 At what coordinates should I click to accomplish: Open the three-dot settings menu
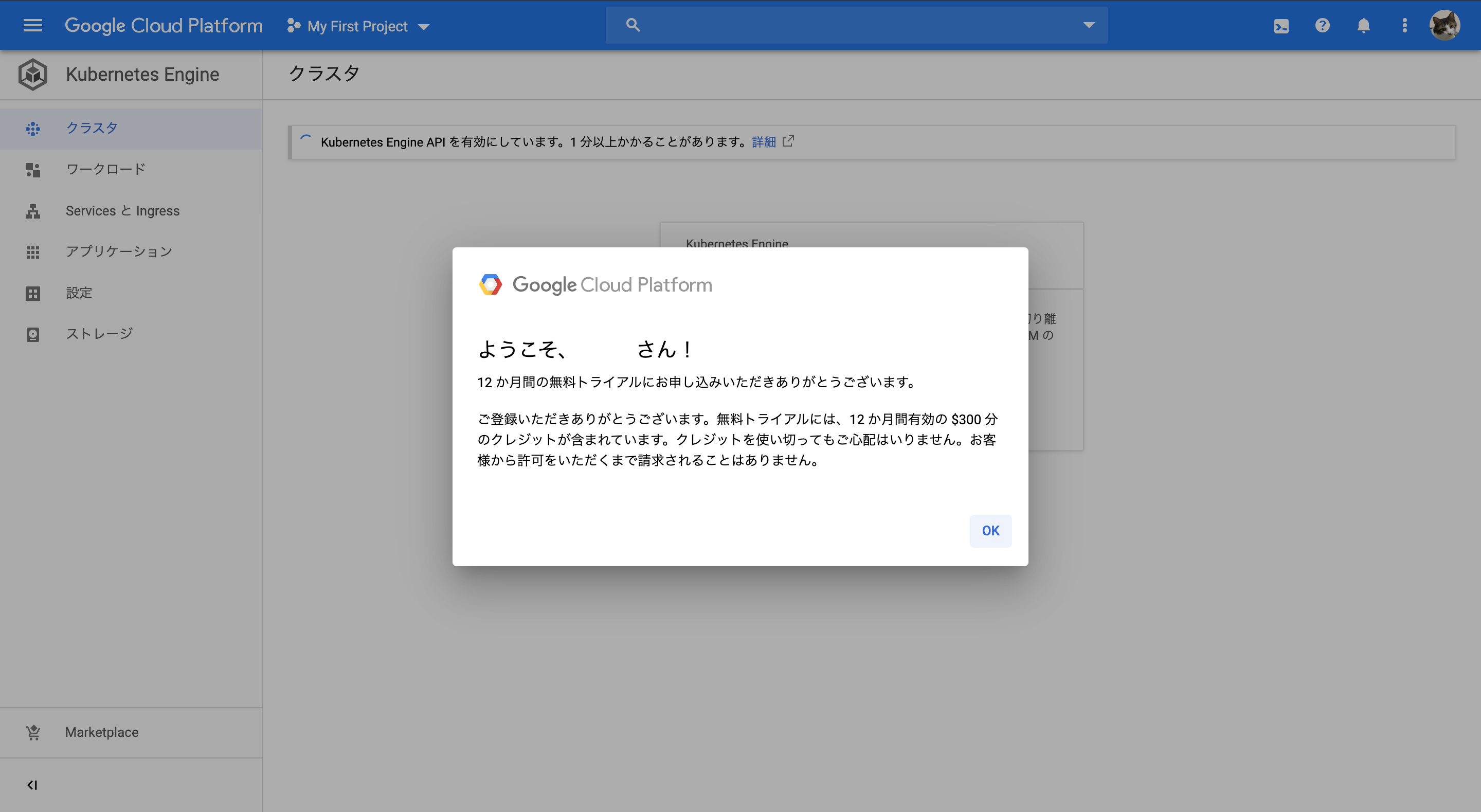[1404, 25]
